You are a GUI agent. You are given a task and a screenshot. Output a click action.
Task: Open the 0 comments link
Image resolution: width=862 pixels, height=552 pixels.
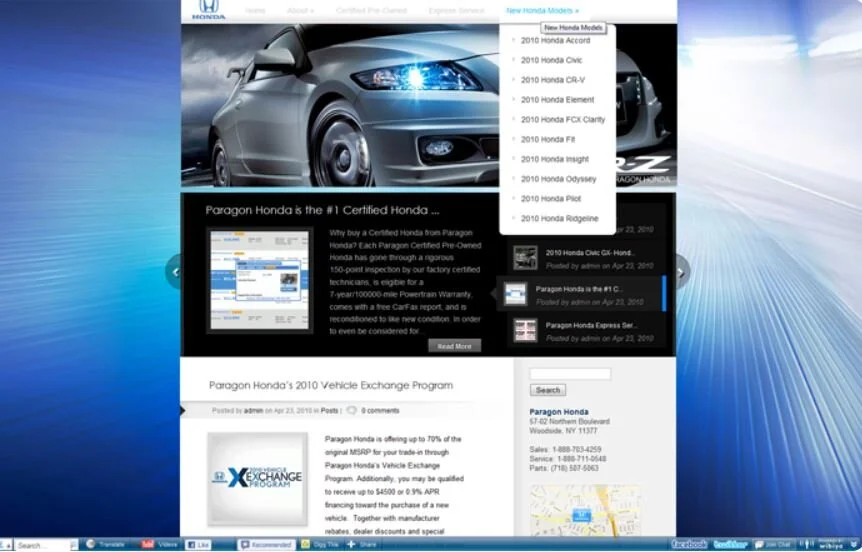click(380, 411)
